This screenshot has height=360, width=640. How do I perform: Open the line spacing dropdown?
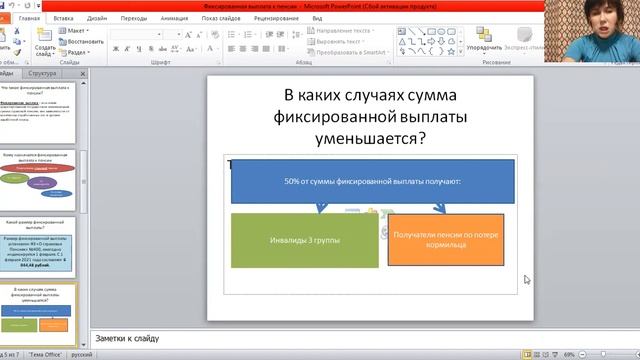coord(297,35)
